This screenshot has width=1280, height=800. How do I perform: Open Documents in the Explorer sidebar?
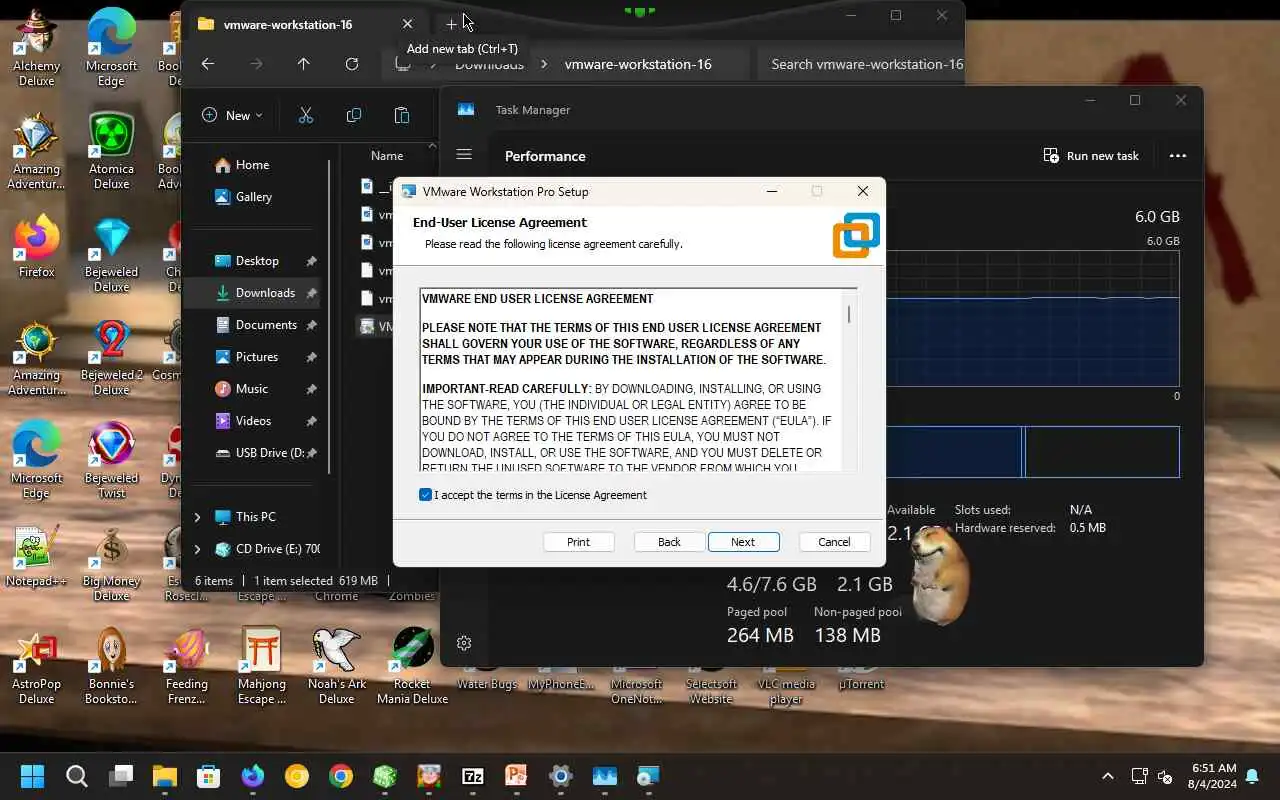click(x=256, y=325)
